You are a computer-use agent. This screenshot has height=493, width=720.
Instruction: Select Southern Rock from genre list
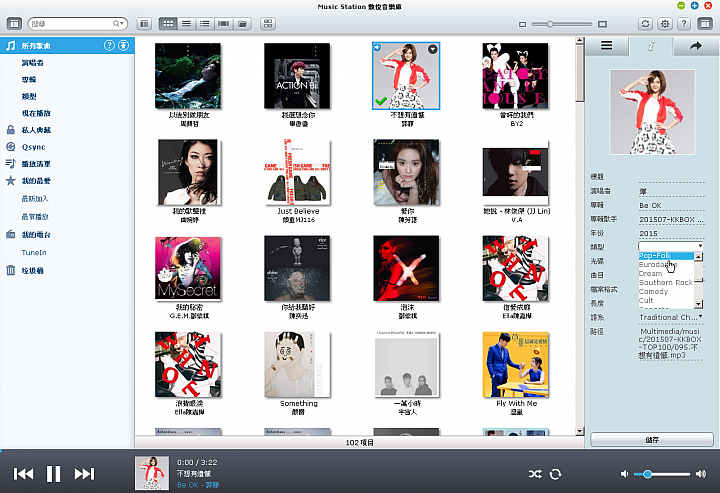665,282
